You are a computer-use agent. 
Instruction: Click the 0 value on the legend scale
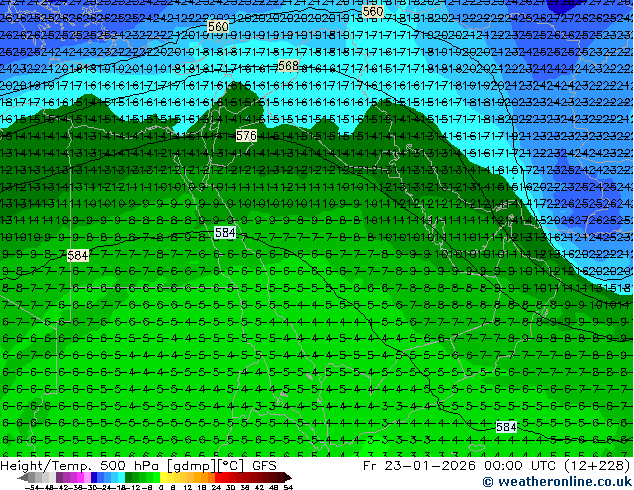click(161, 487)
